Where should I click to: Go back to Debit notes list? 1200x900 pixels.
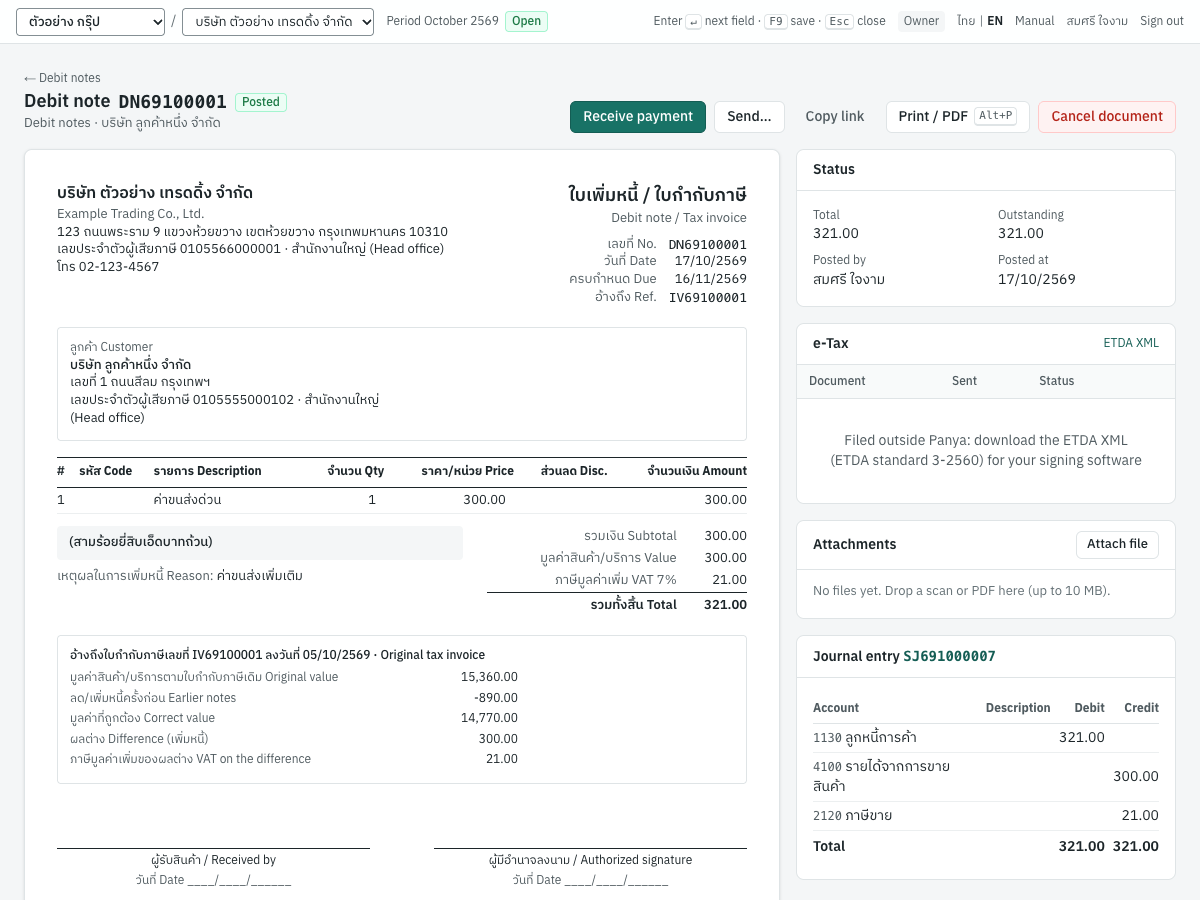click(x=62, y=78)
